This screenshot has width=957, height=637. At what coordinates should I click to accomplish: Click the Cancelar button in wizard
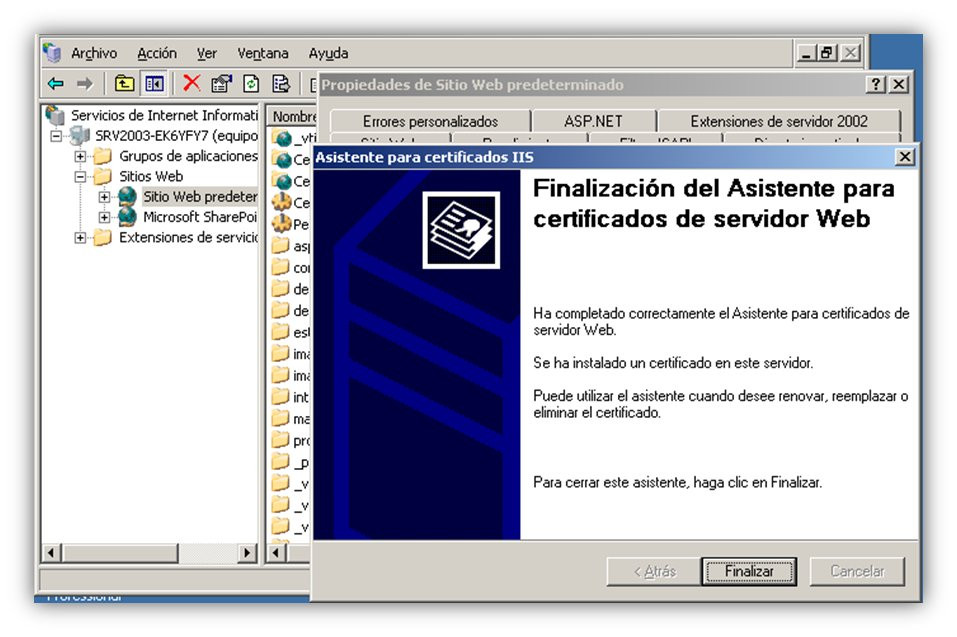[857, 571]
